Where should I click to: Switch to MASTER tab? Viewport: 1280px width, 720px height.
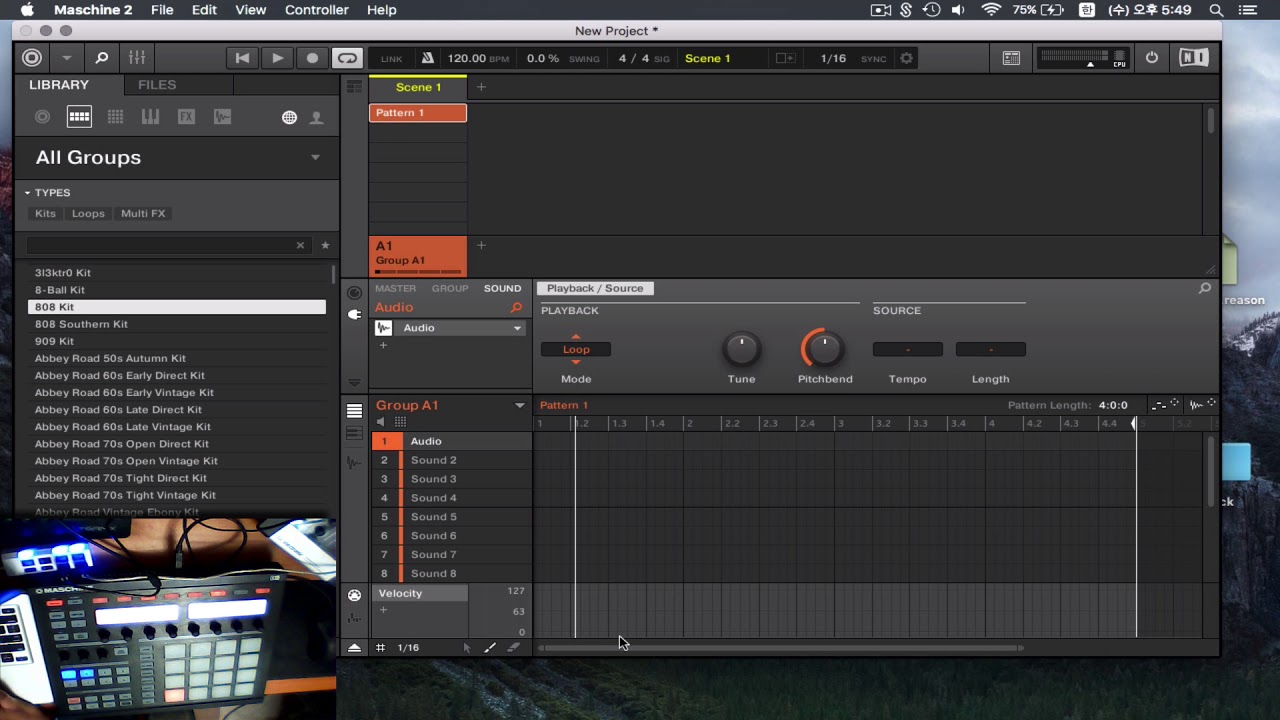pyautogui.click(x=395, y=288)
